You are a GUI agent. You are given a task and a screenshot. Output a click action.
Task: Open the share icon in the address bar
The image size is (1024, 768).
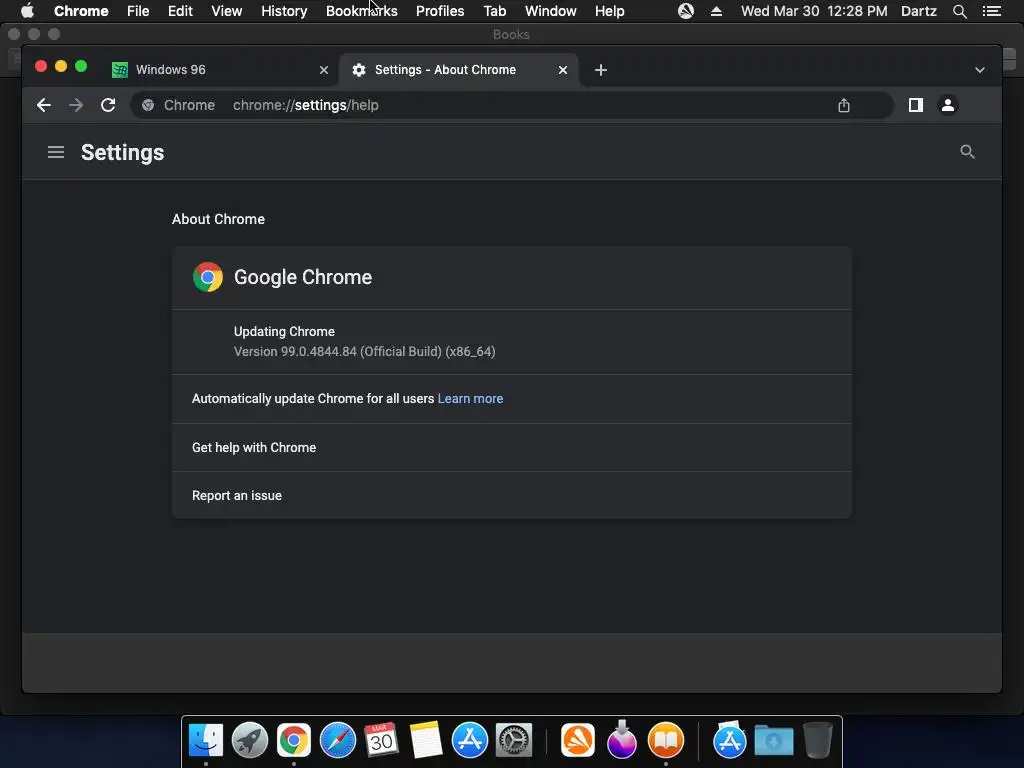844,105
